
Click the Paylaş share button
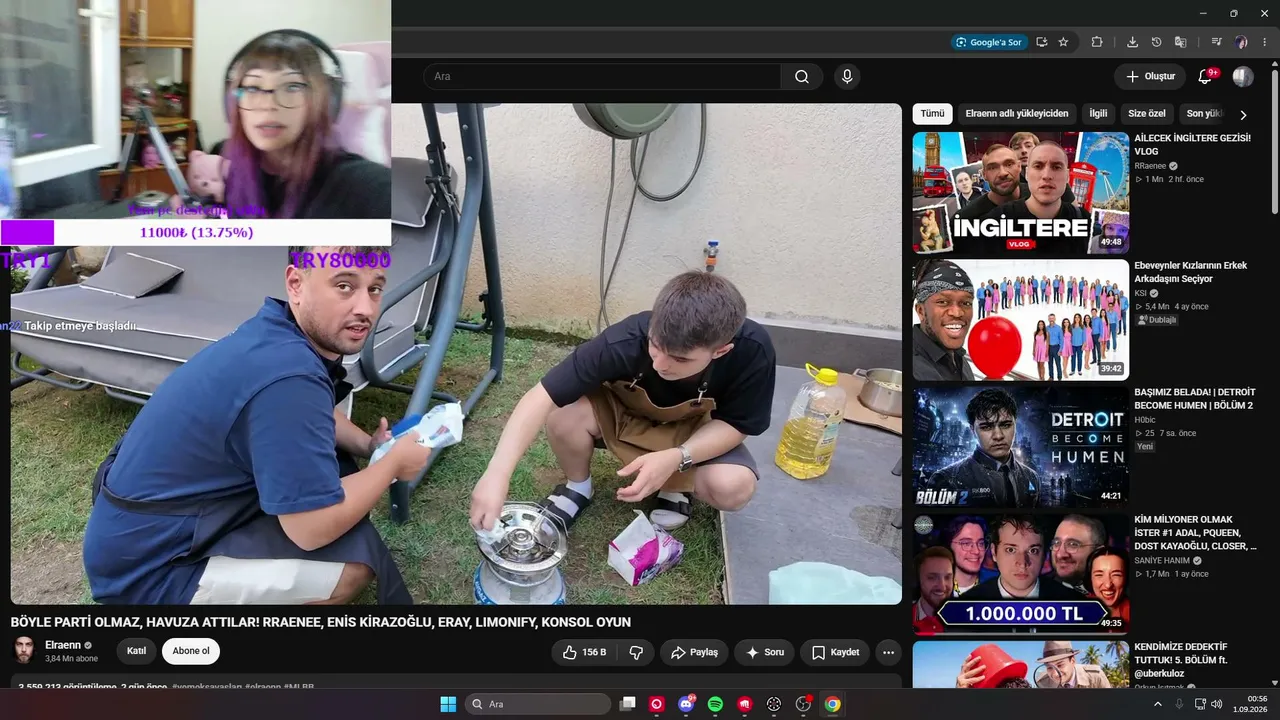click(x=694, y=652)
